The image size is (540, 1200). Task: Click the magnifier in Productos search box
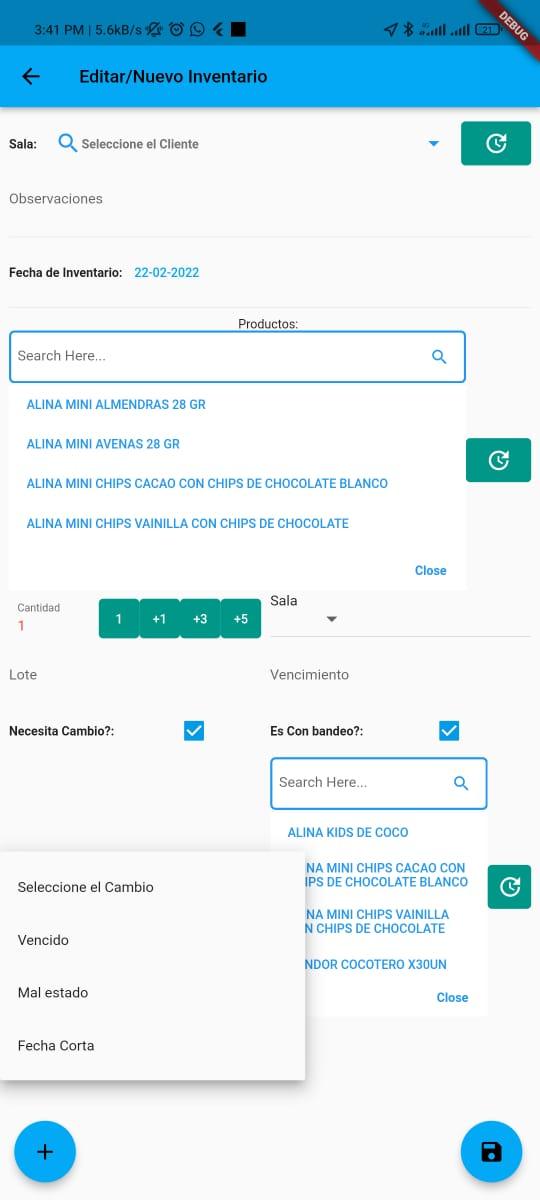click(439, 356)
